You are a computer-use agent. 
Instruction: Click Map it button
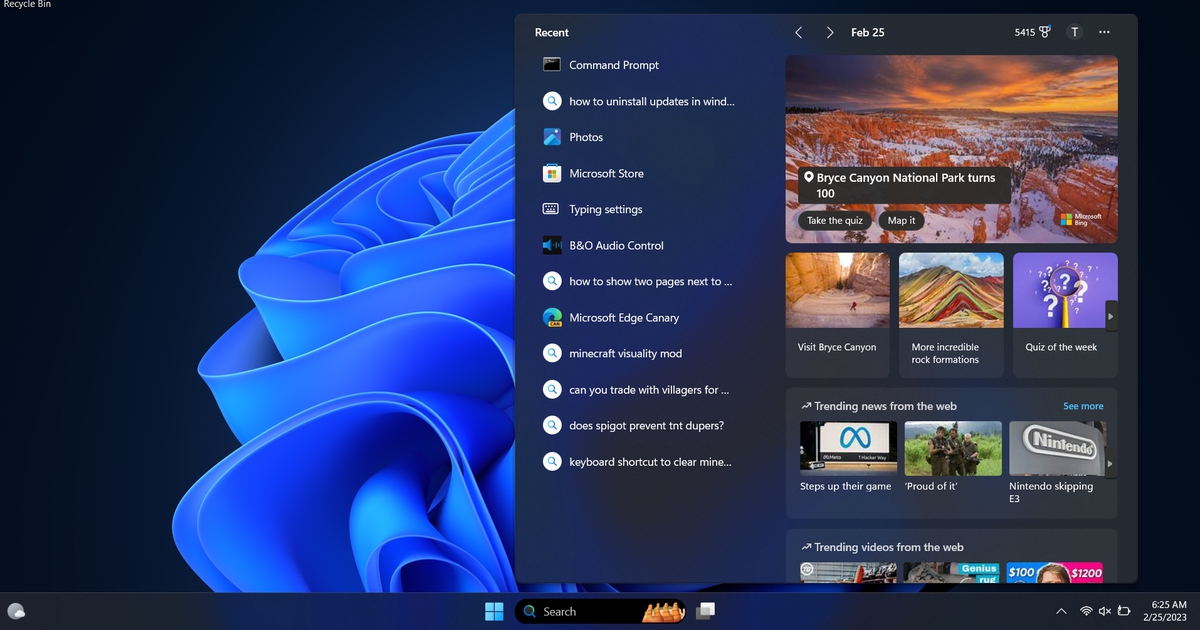[x=901, y=220]
